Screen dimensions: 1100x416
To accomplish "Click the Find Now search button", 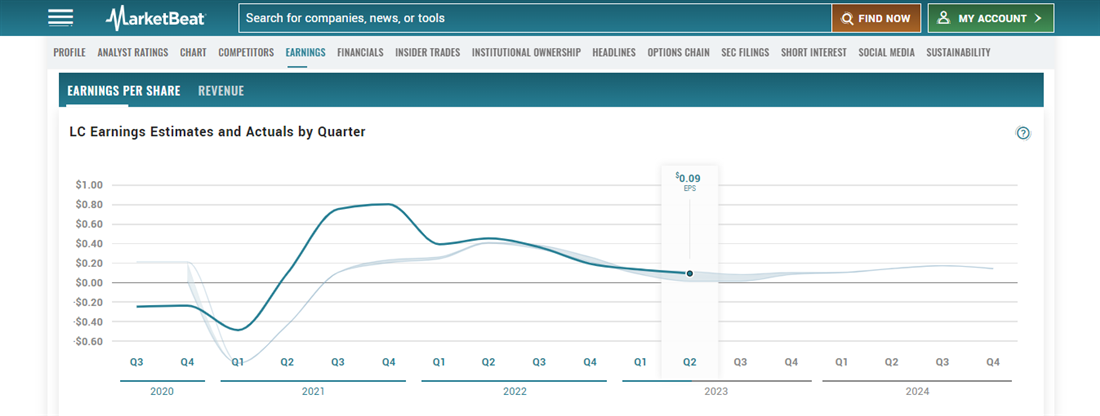I will (x=876, y=18).
